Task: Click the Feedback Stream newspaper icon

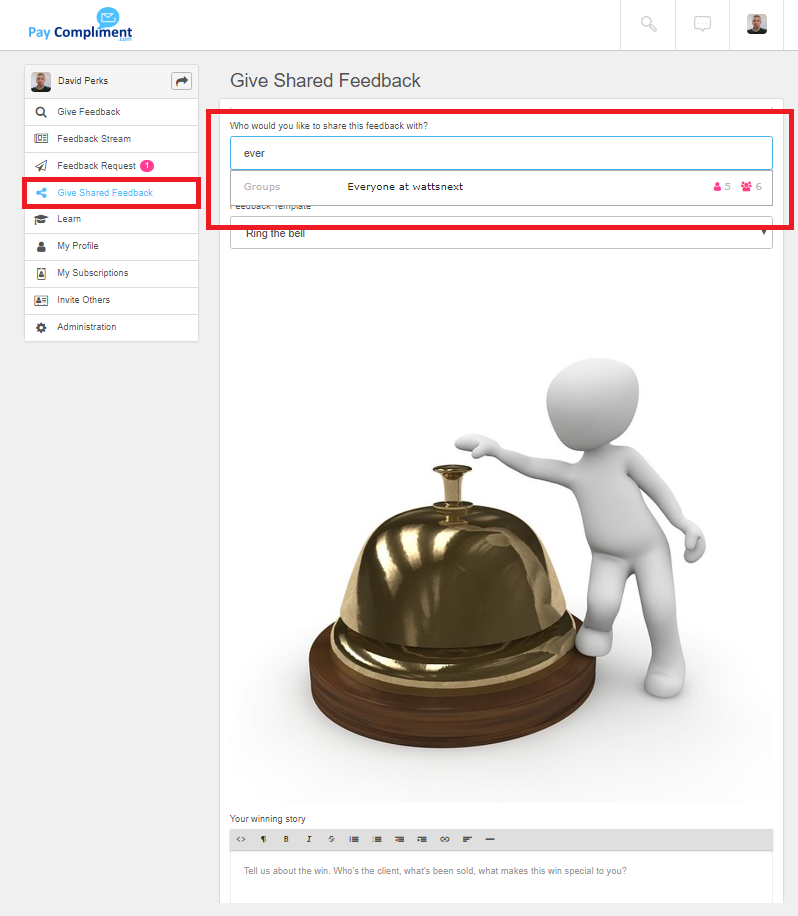Action: (41, 138)
